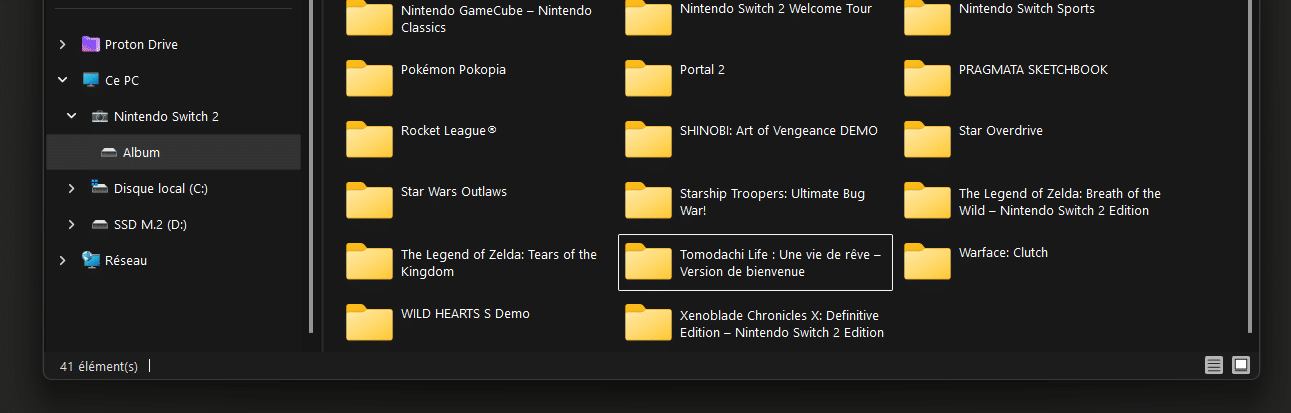Select the Warface: Clutch folder icon

point(927,261)
